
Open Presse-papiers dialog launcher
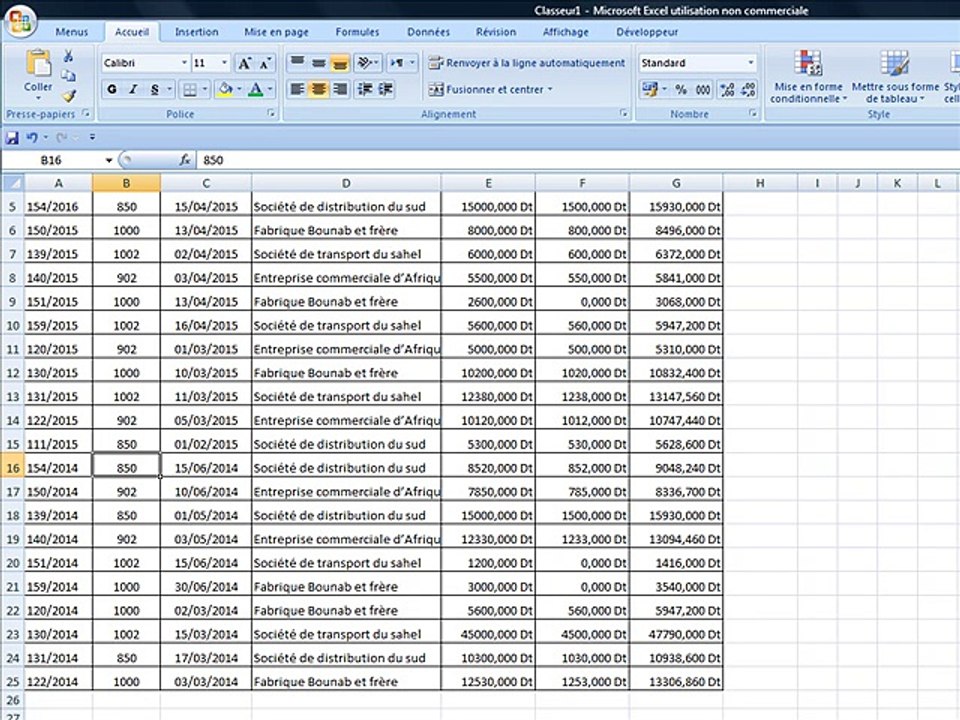(86, 113)
